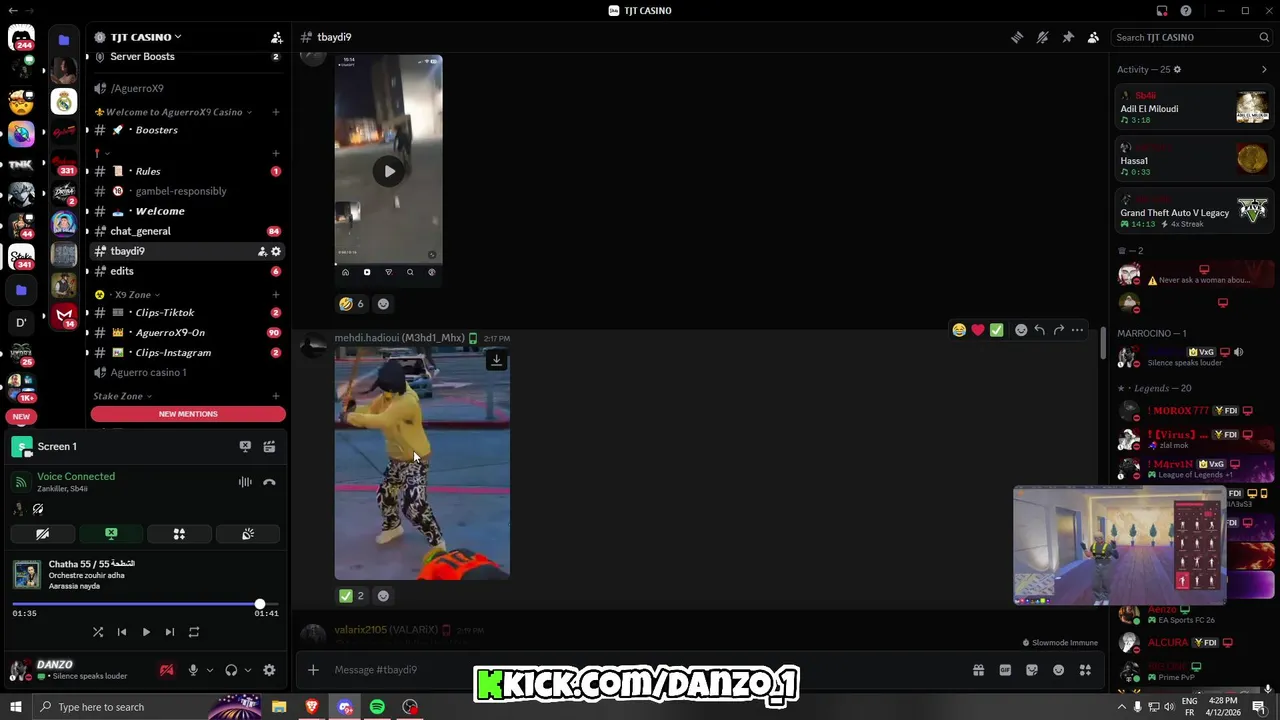The height and width of the screenshot is (720, 1280).
Task: Click the song progress slider knob
Action: pyautogui.click(x=260, y=604)
